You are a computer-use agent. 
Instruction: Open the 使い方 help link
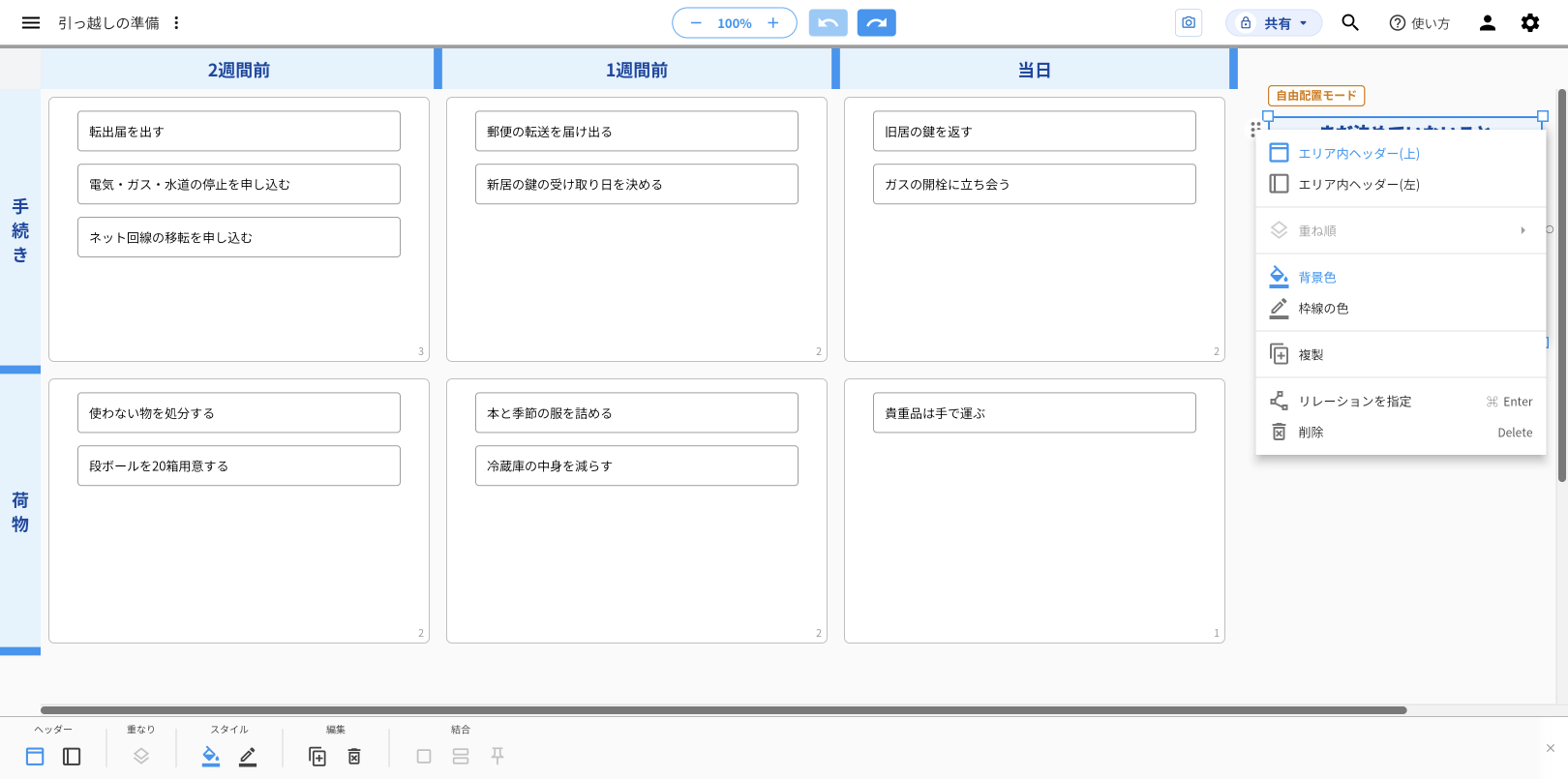tap(1419, 23)
